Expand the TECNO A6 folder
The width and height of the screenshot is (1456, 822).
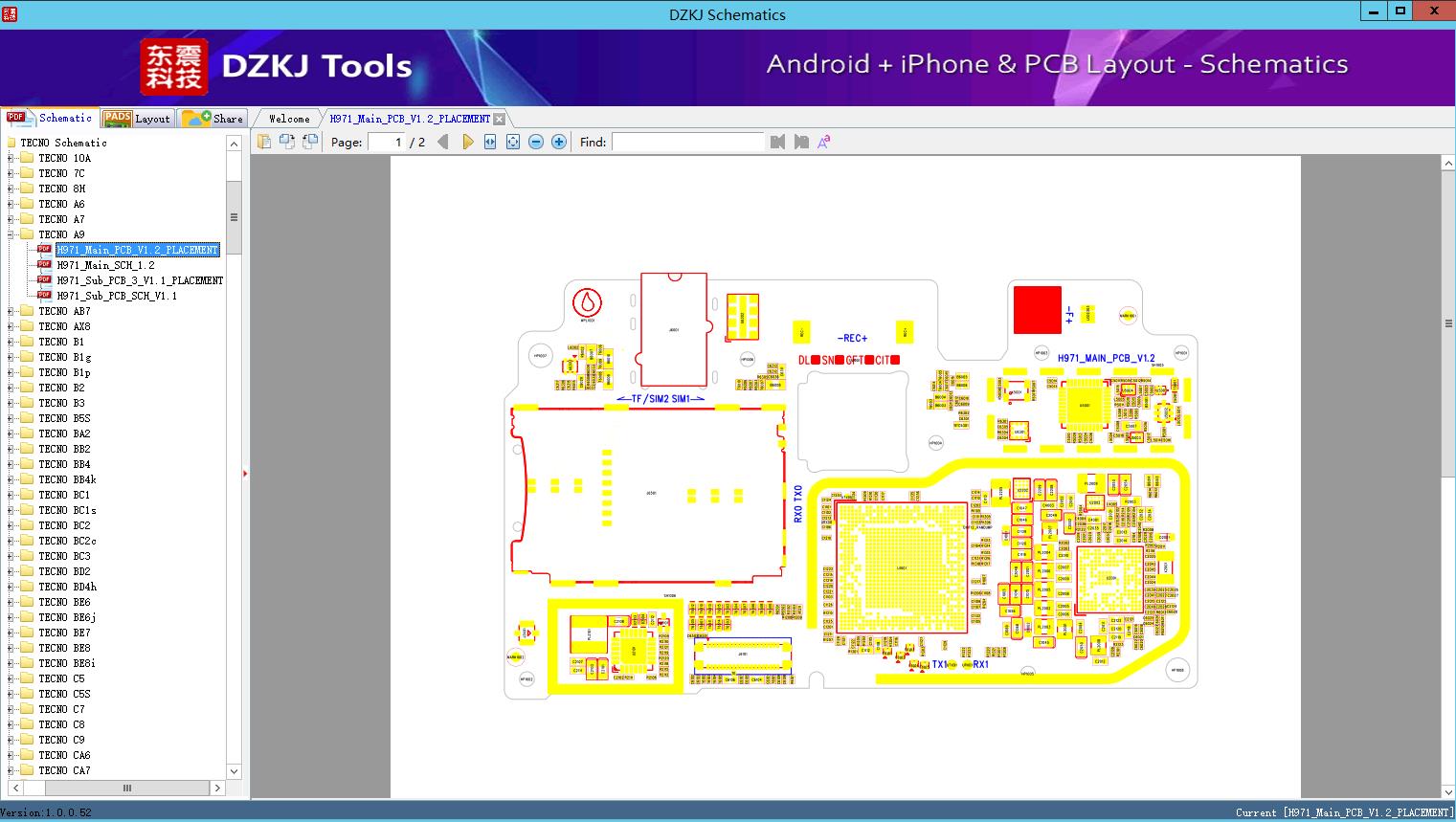pos(11,204)
